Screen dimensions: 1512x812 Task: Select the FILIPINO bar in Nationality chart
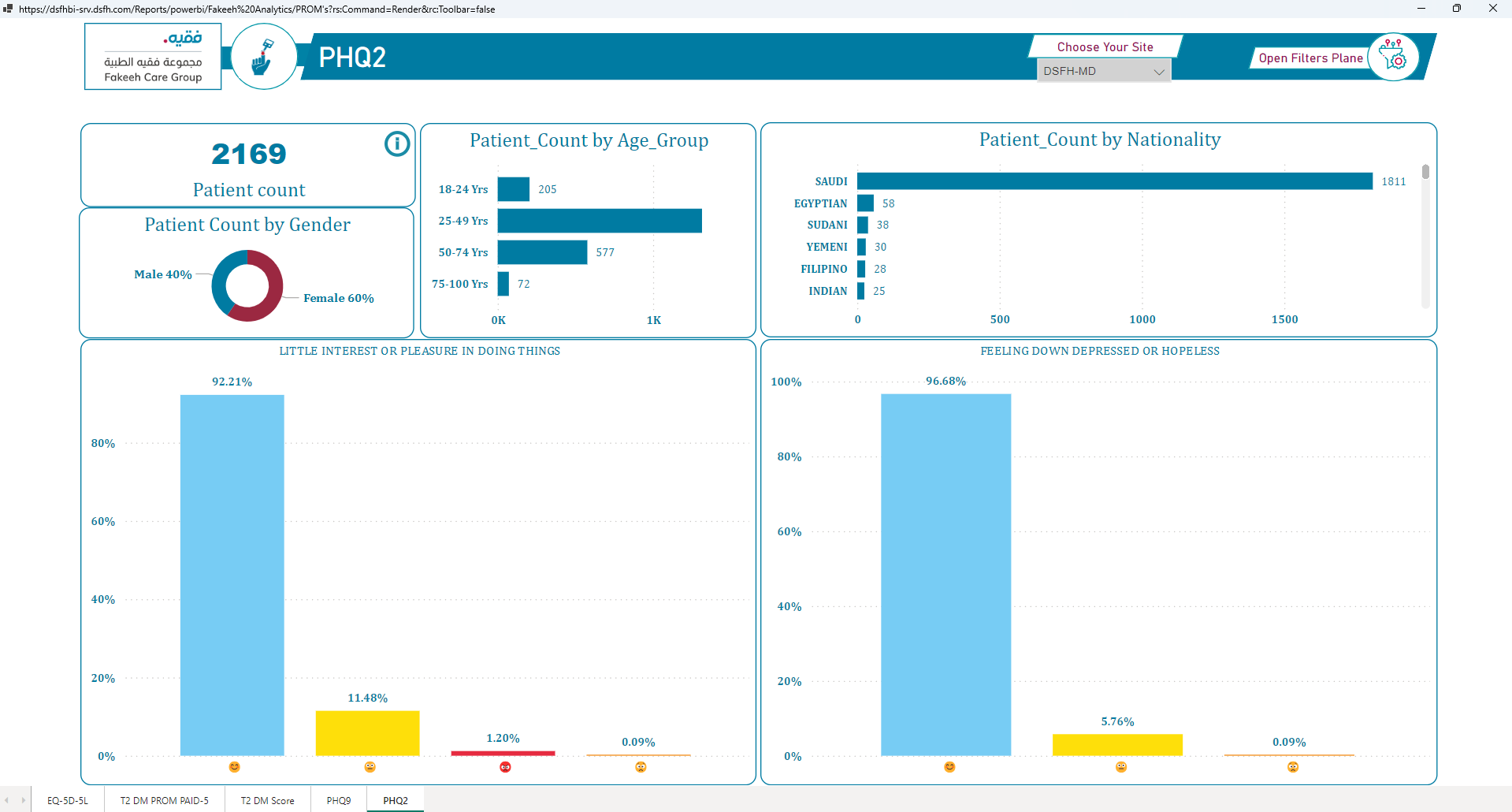click(861, 269)
